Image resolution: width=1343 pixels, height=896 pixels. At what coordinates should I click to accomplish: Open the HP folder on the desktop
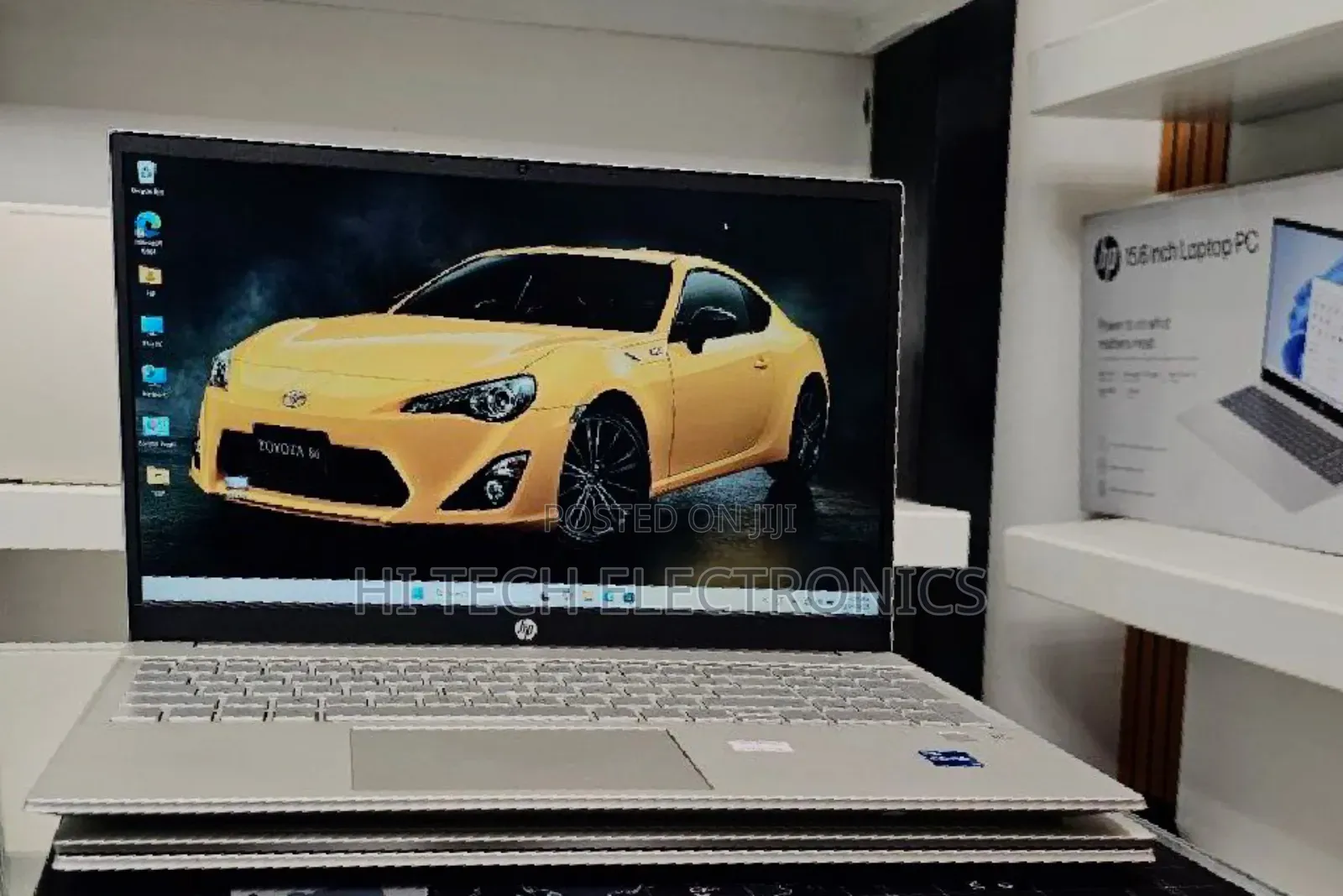coord(150,280)
